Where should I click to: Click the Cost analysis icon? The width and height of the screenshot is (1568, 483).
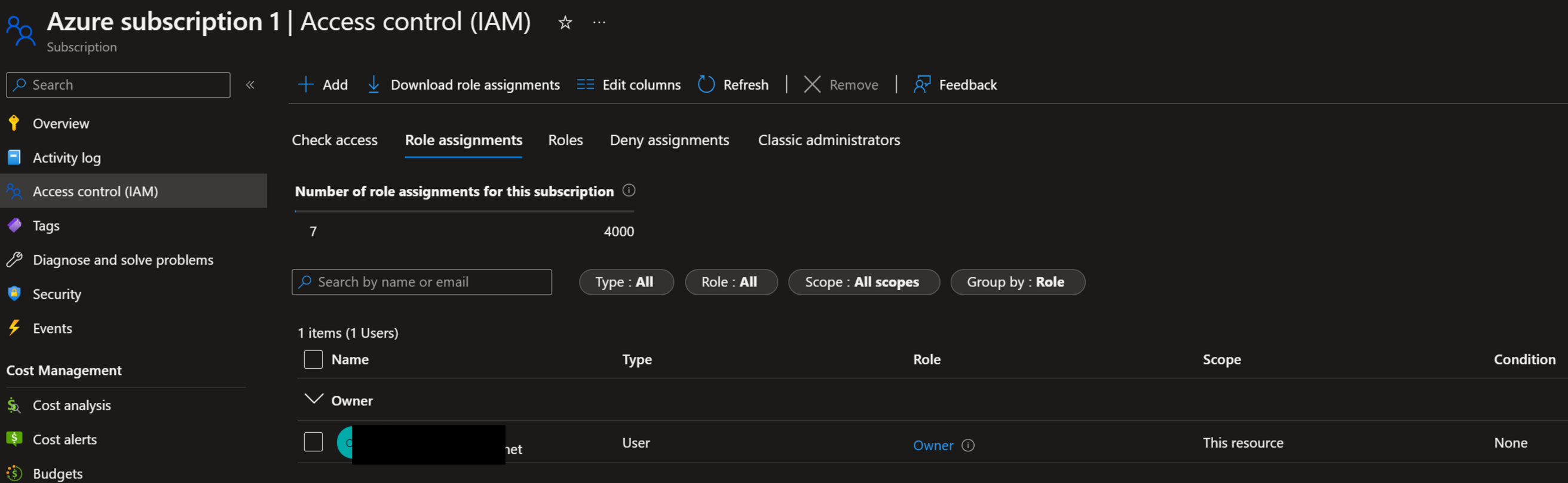point(14,405)
